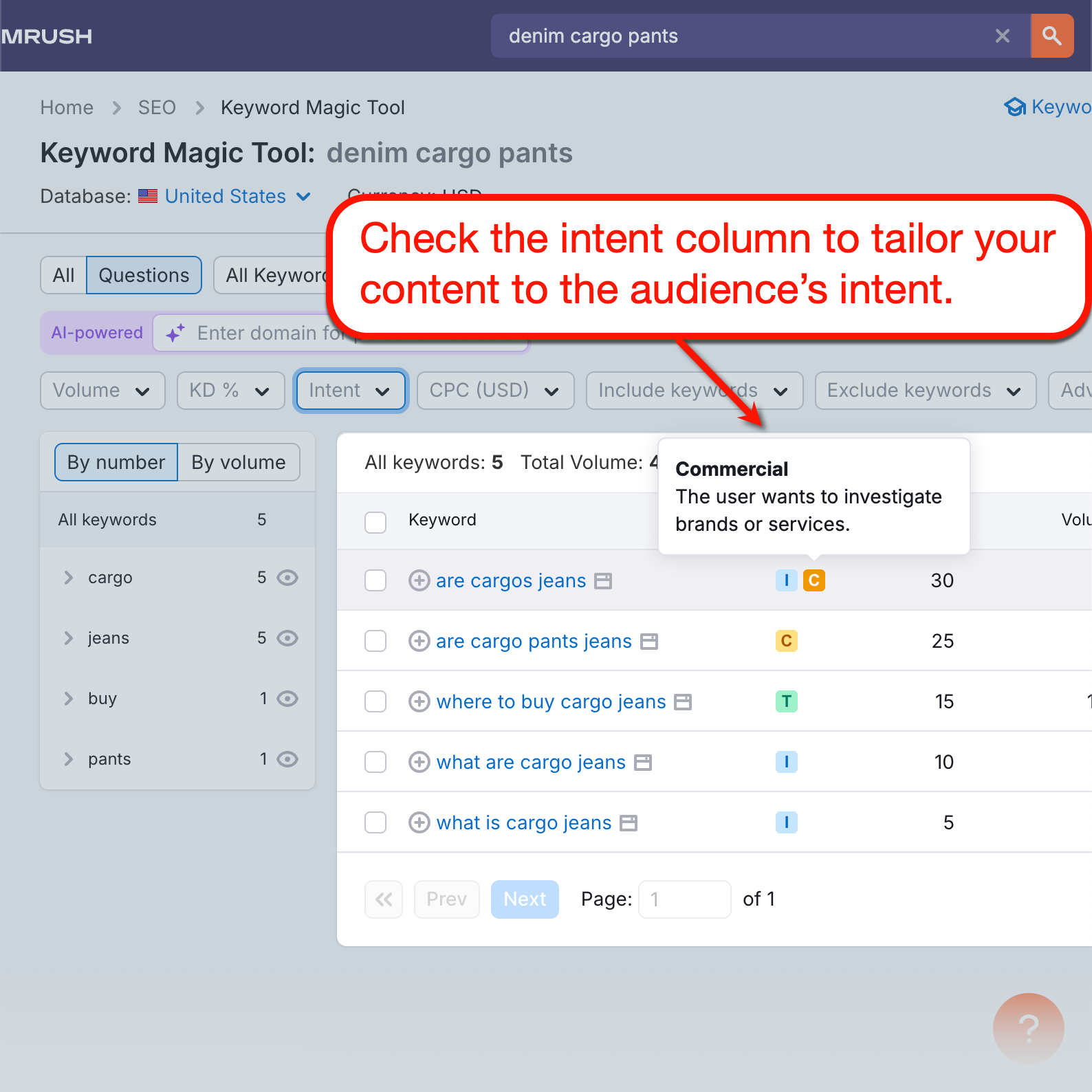This screenshot has width=1092, height=1092.
Task: Click Commercial badge on 'are cargo pants jeans'
Action: (x=787, y=641)
